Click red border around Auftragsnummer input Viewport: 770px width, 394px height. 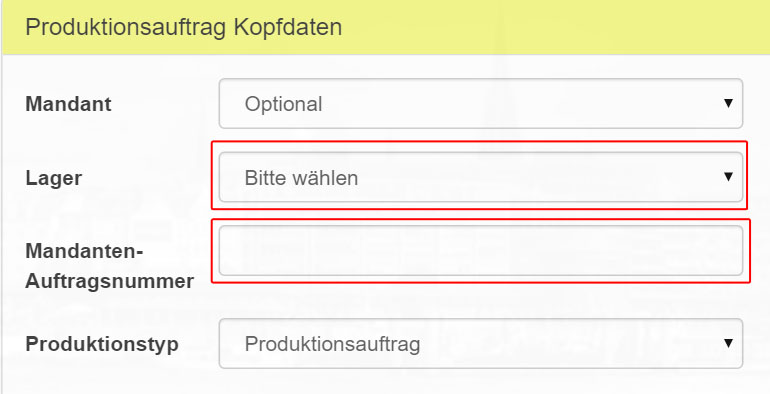click(x=481, y=220)
